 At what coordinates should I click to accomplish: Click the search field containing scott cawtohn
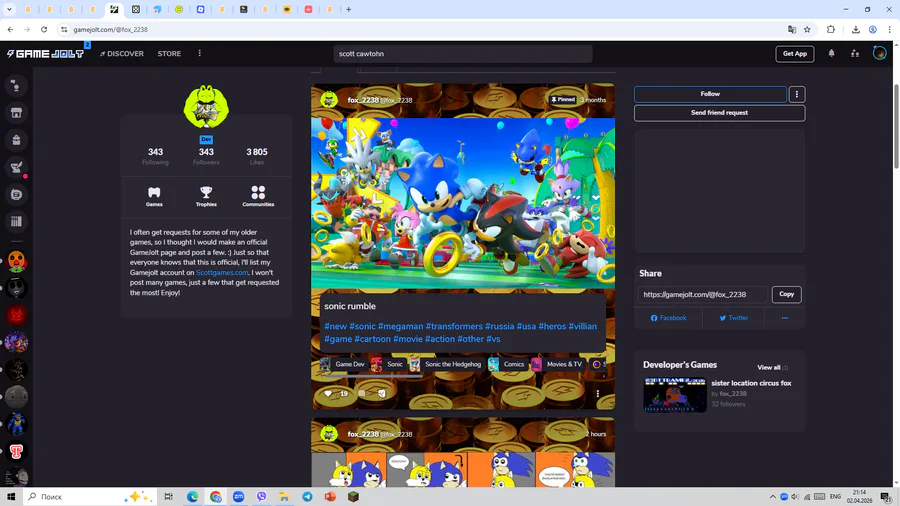[x=463, y=53]
